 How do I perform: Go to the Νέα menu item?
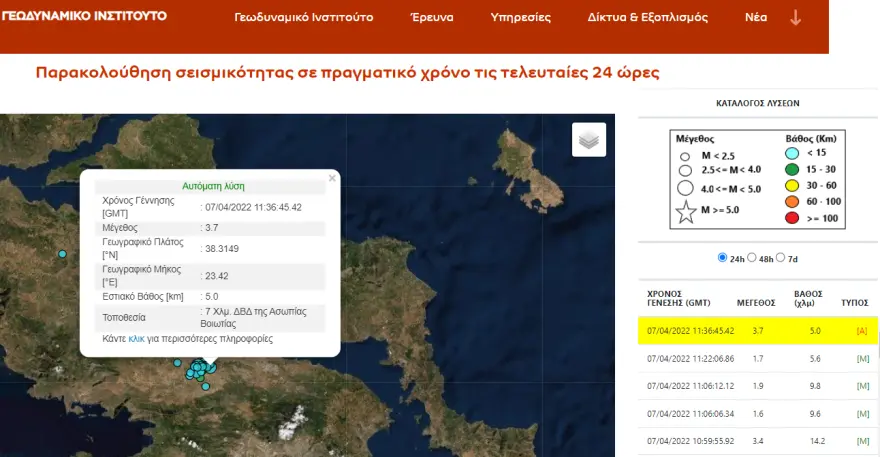click(756, 18)
